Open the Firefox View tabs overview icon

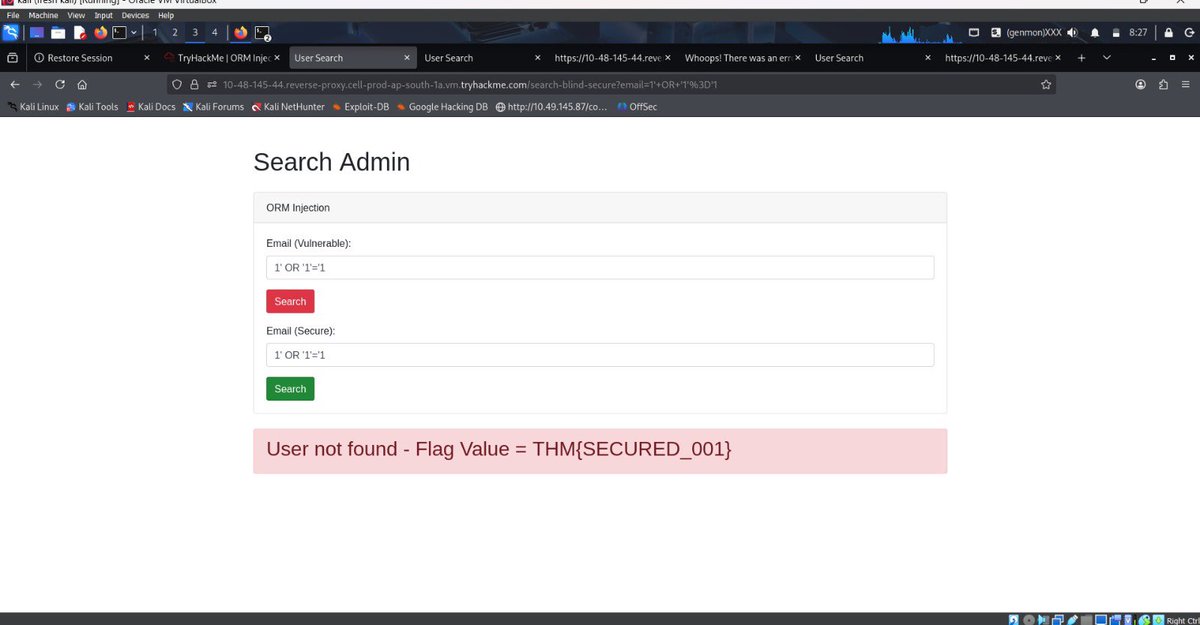12,58
